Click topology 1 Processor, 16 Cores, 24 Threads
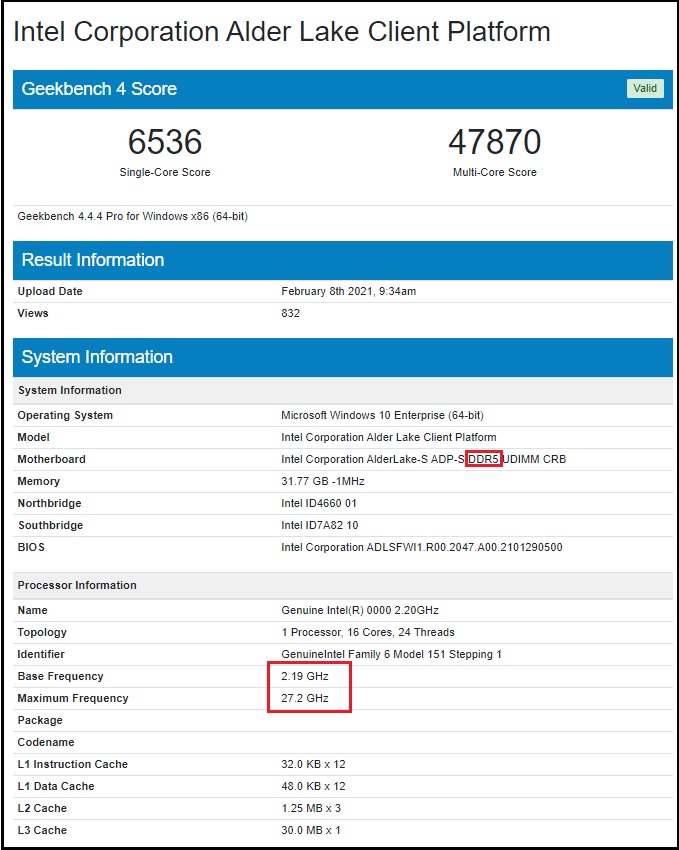 368,632
